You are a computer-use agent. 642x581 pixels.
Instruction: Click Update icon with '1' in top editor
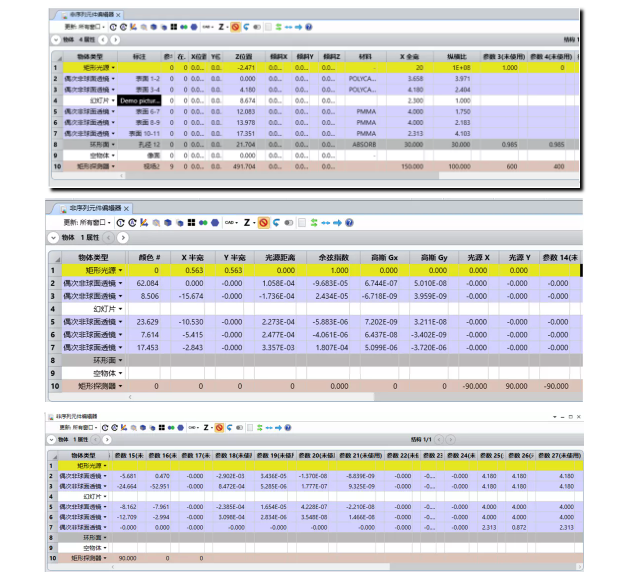[x=113, y=27]
